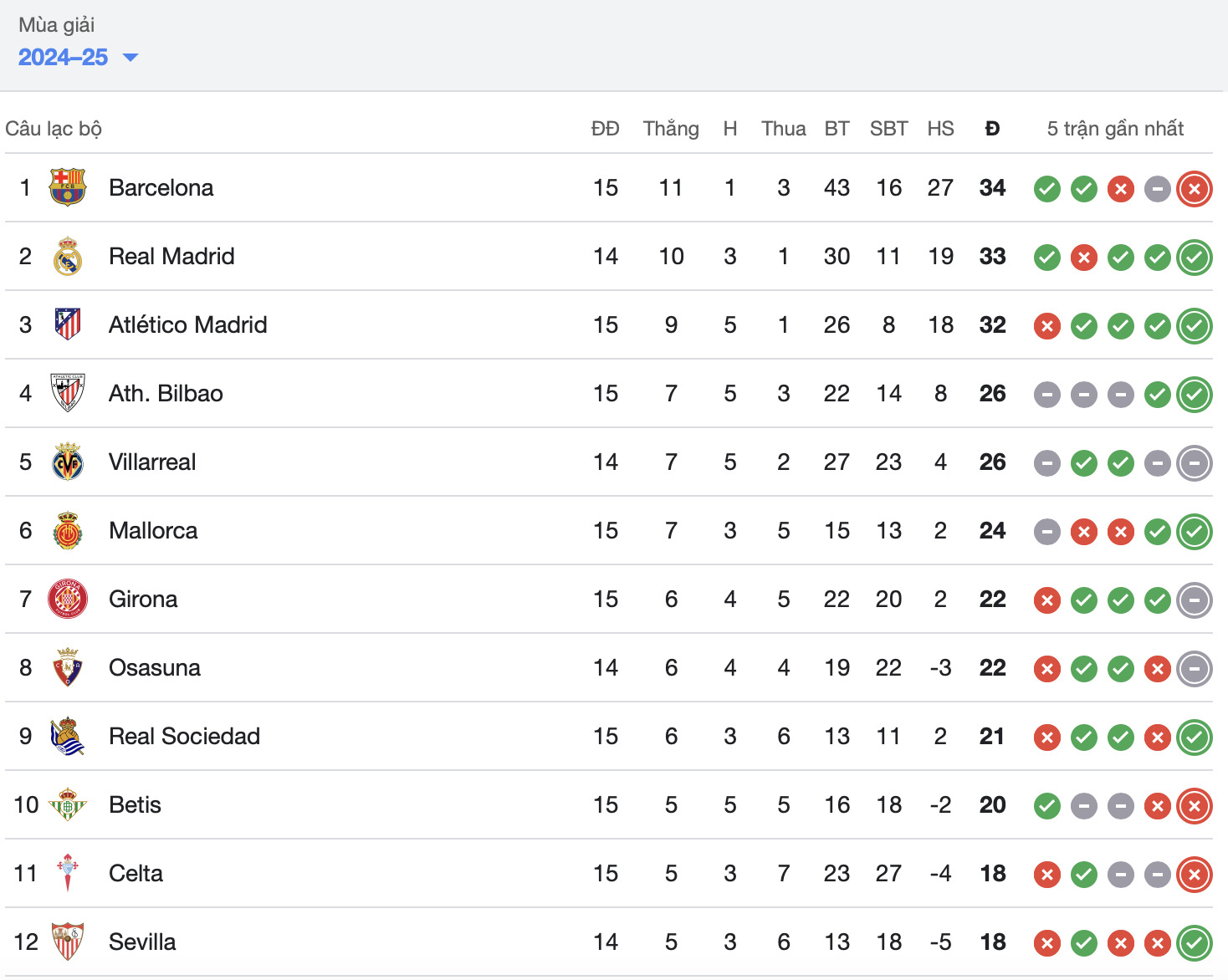Click Barcelona's most recent match loss icon
Viewport: 1228px width, 980px height.
(x=1194, y=189)
